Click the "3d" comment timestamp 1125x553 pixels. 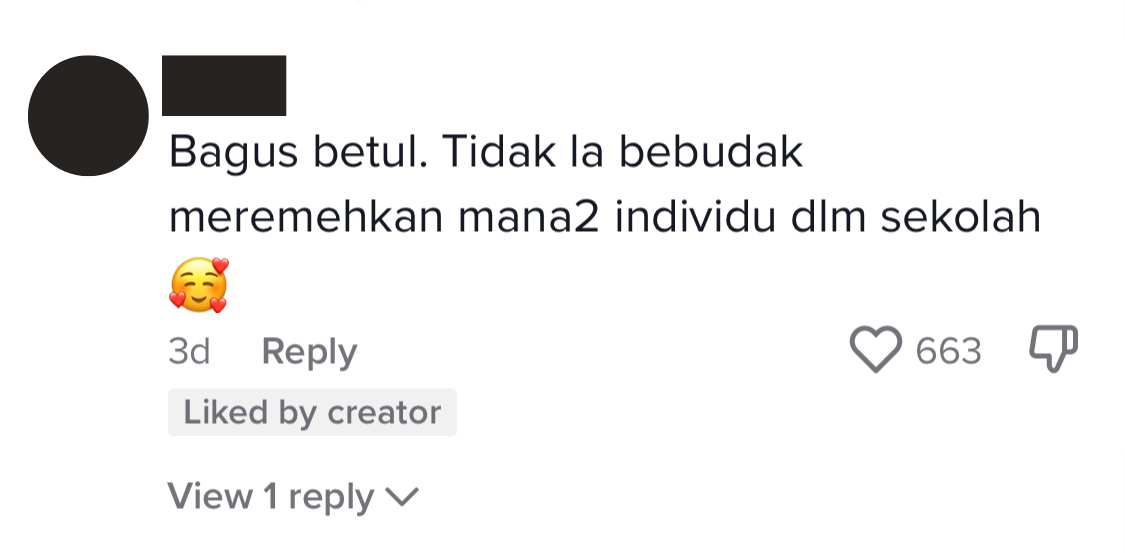189,352
